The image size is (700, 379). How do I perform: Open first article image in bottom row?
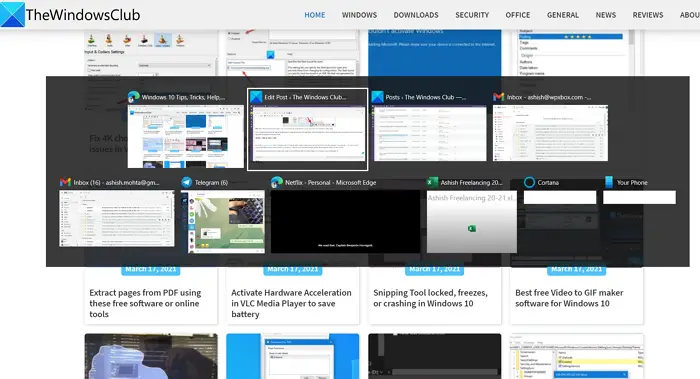[151, 356]
